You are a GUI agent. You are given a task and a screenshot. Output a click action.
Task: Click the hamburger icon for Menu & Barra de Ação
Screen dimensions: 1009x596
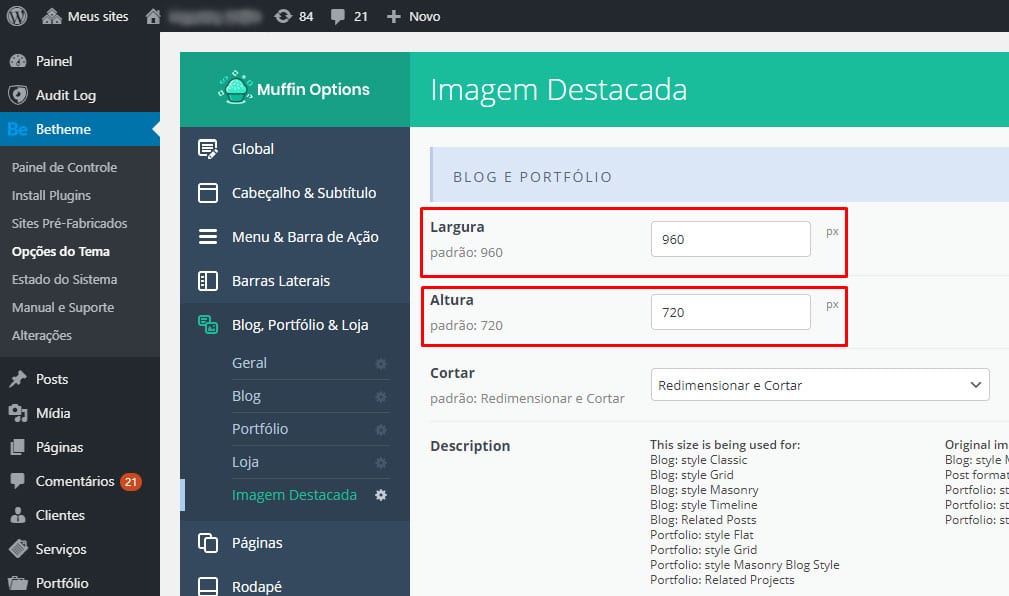click(208, 237)
